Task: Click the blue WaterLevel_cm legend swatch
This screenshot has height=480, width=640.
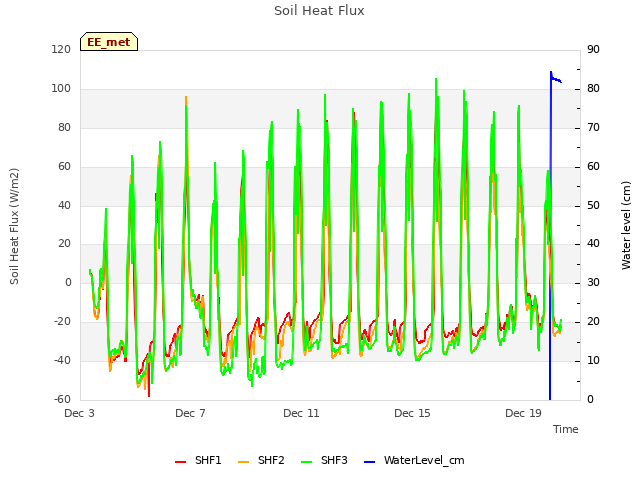Action: (369, 462)
